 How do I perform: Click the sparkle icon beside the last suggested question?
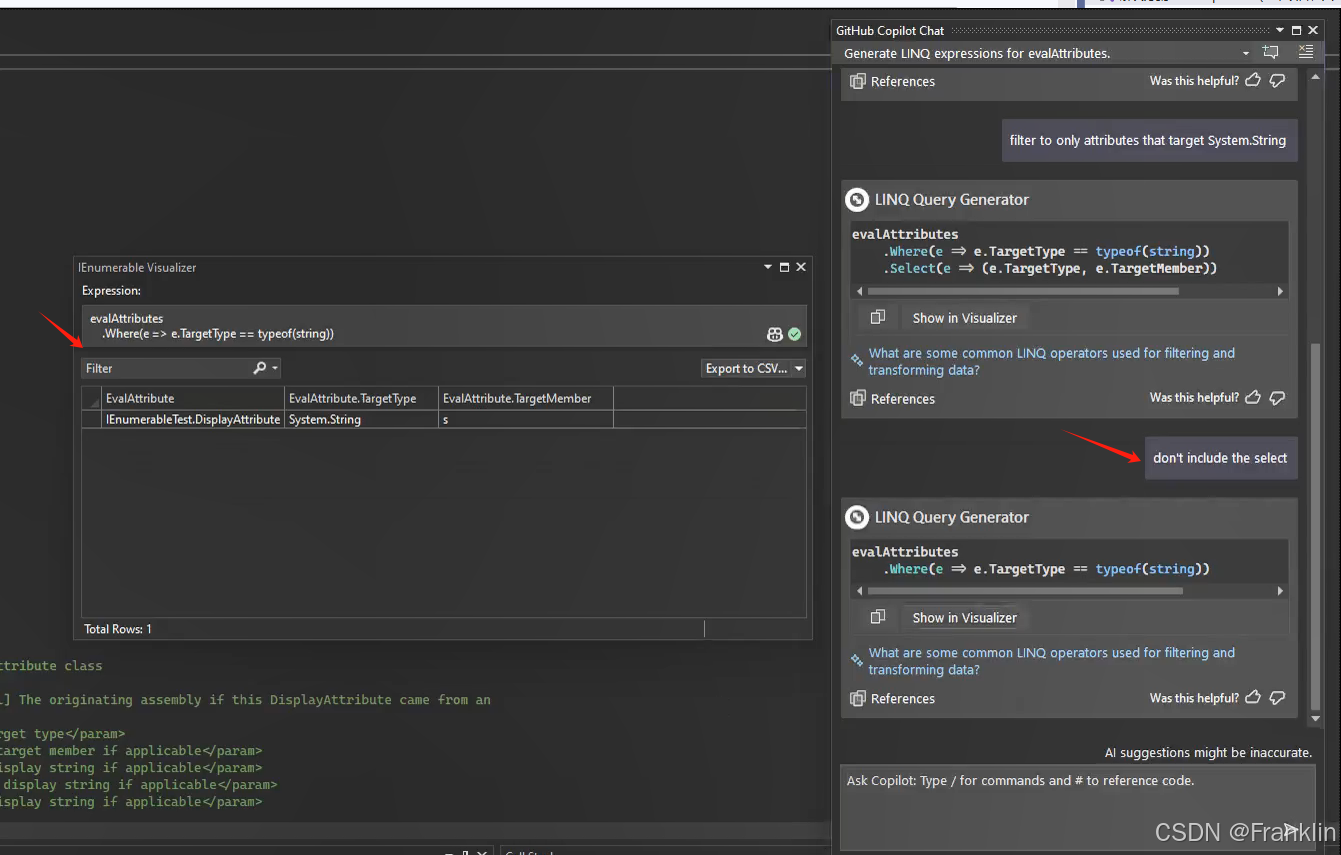[857, 661]
